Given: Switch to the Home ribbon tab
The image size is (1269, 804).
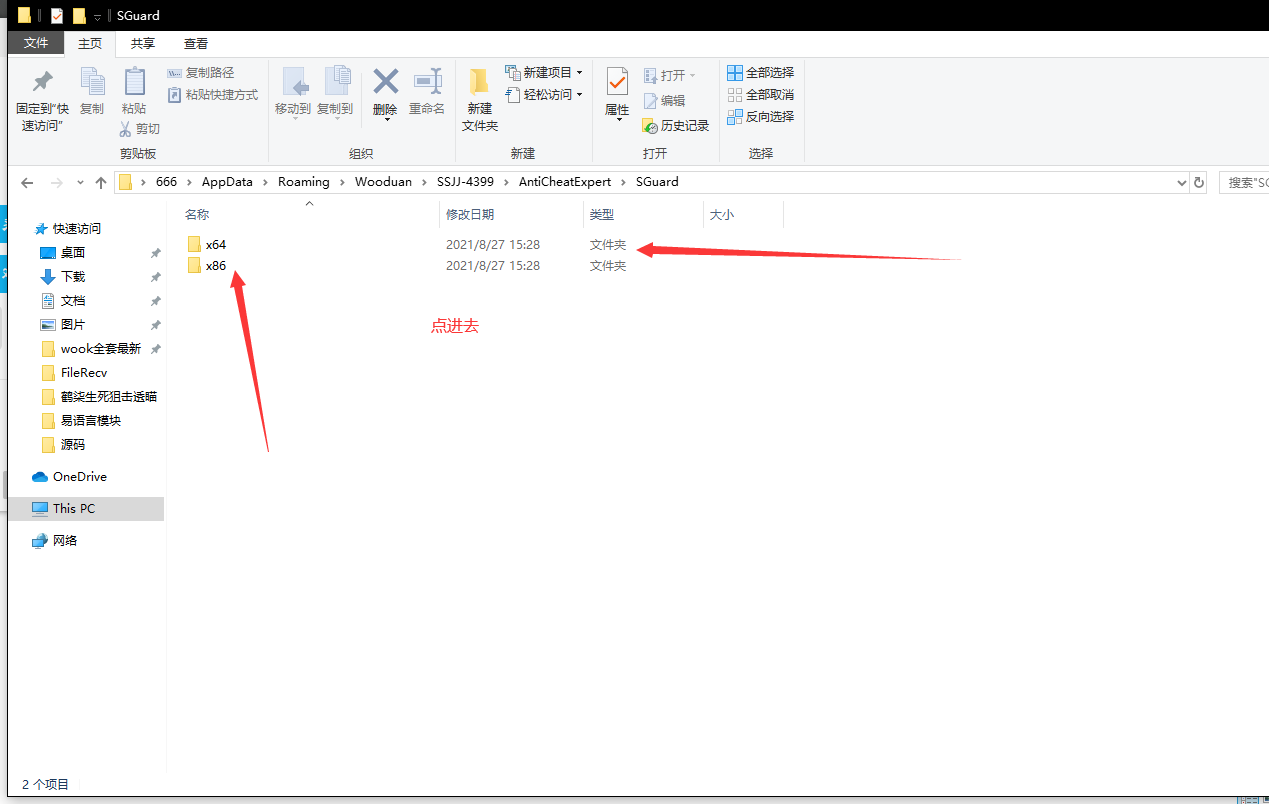Looking at the screenshot, I should click(90, 43).
